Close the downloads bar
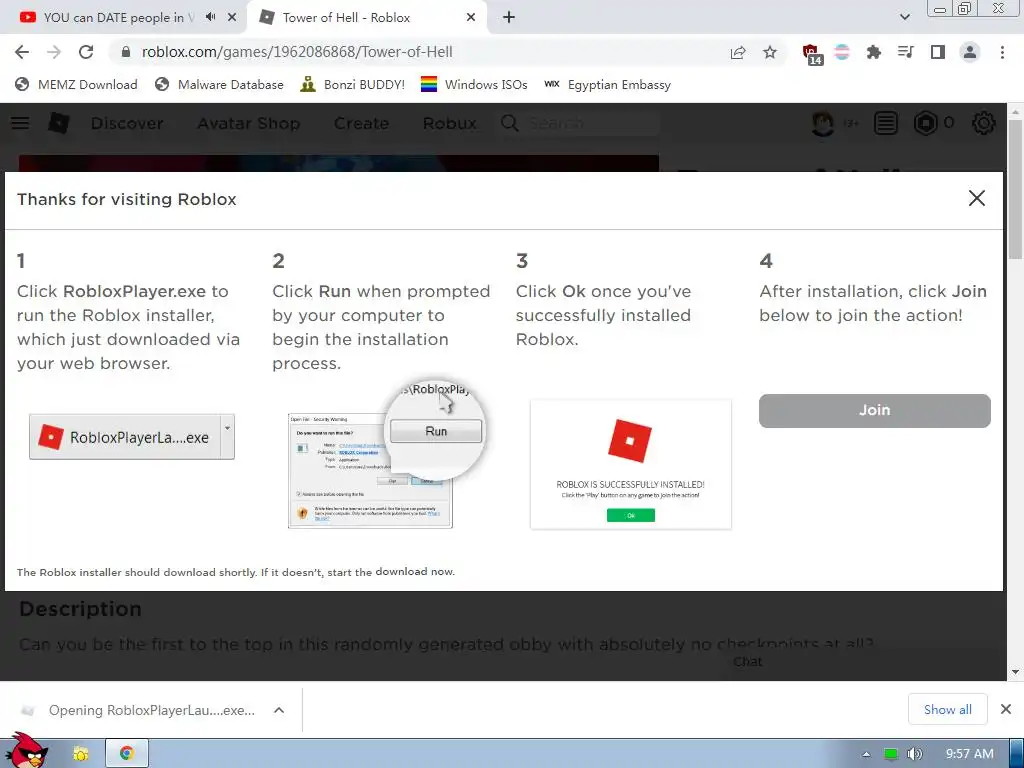The width and height of the screenshot is (1024, 768). coord(1006,709)
